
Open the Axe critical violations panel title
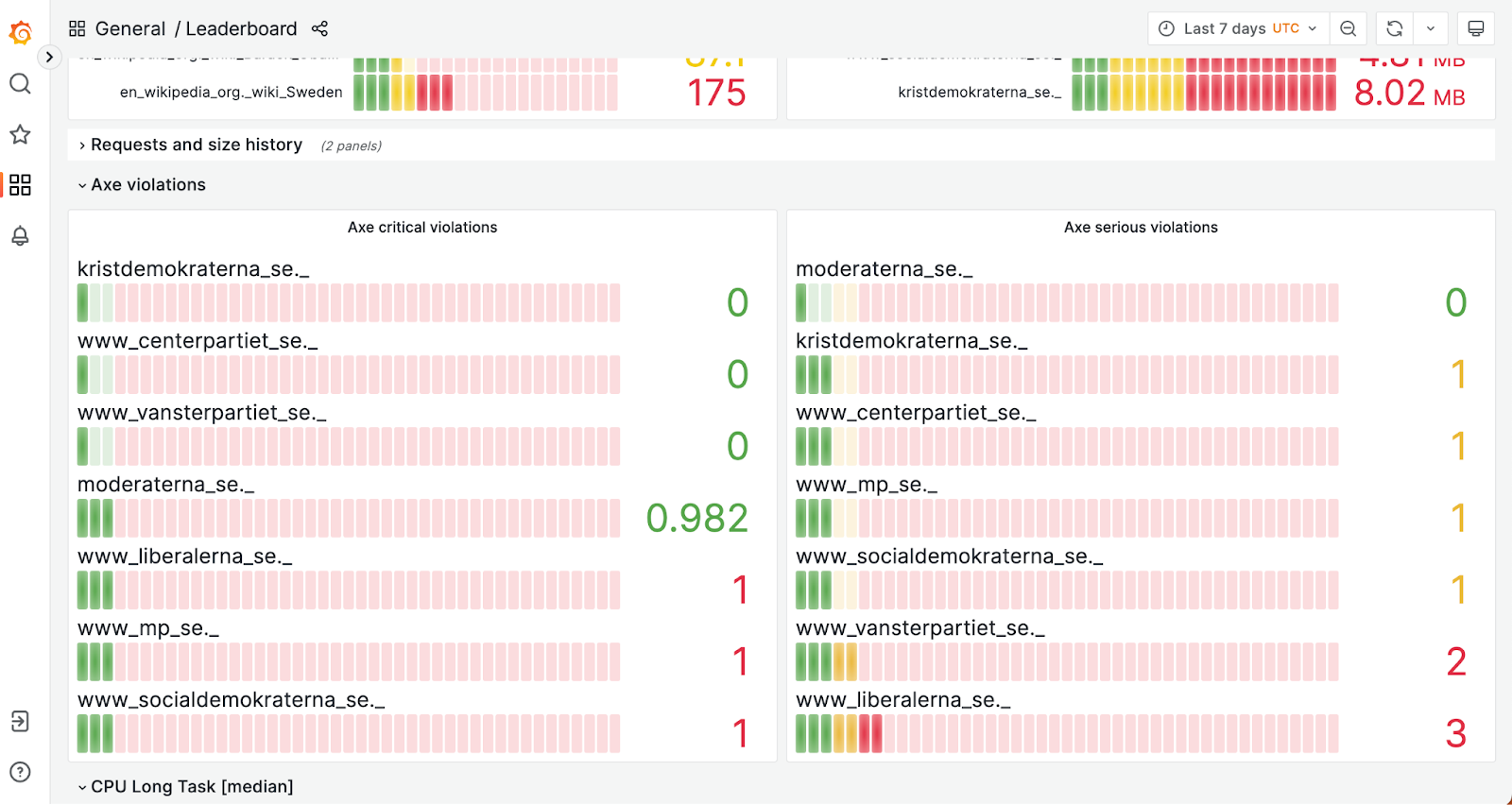click(422, 228)
